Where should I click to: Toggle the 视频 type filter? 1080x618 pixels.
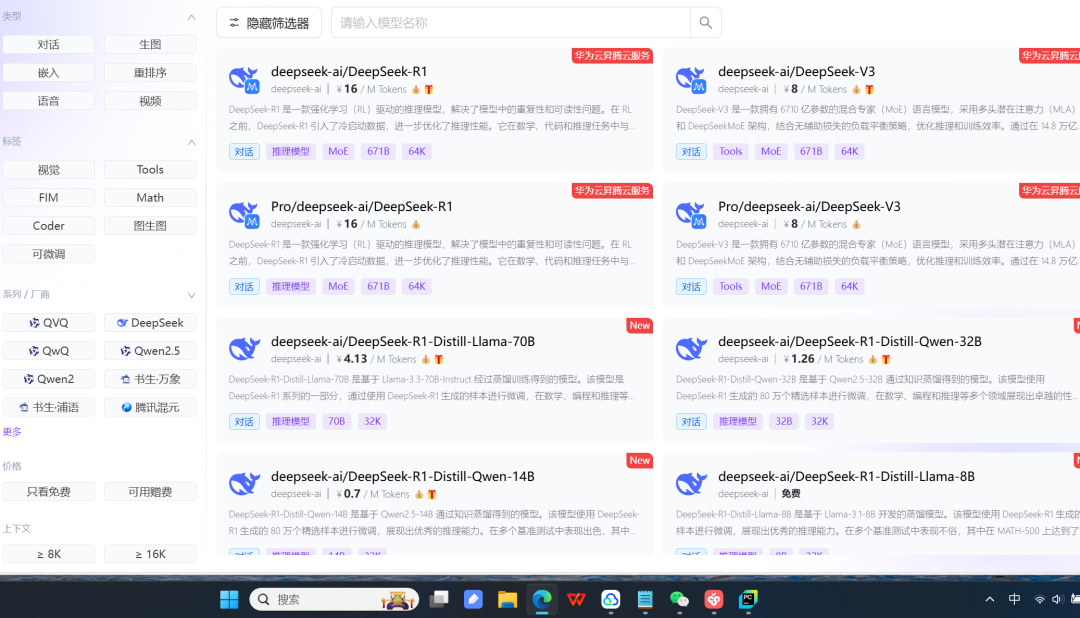[150, 101]
